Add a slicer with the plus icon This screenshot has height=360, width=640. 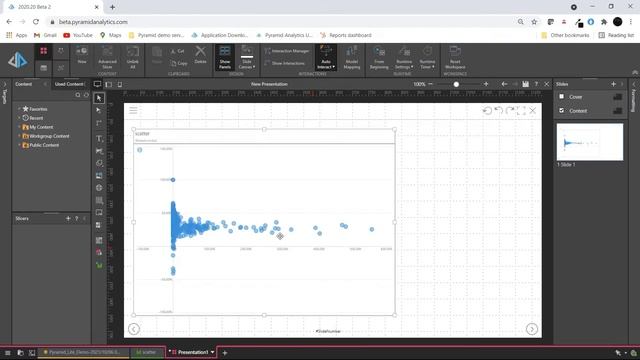(68, 218)
